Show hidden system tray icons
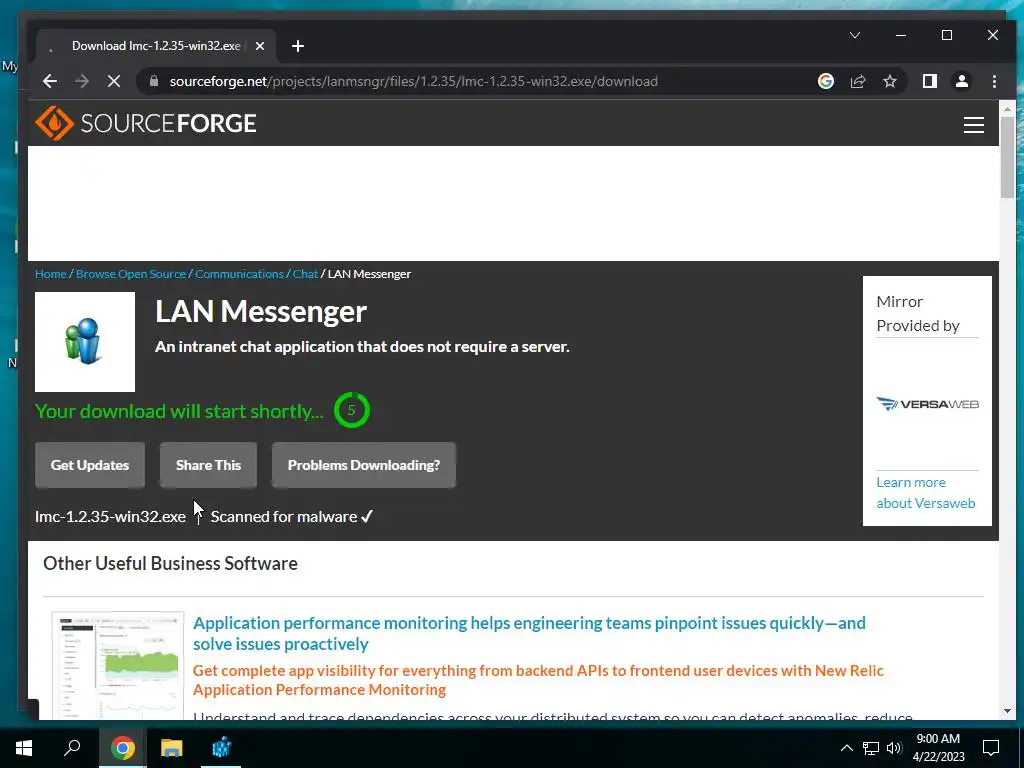This screenshot has width=1024, height=768. pos(846,748)
